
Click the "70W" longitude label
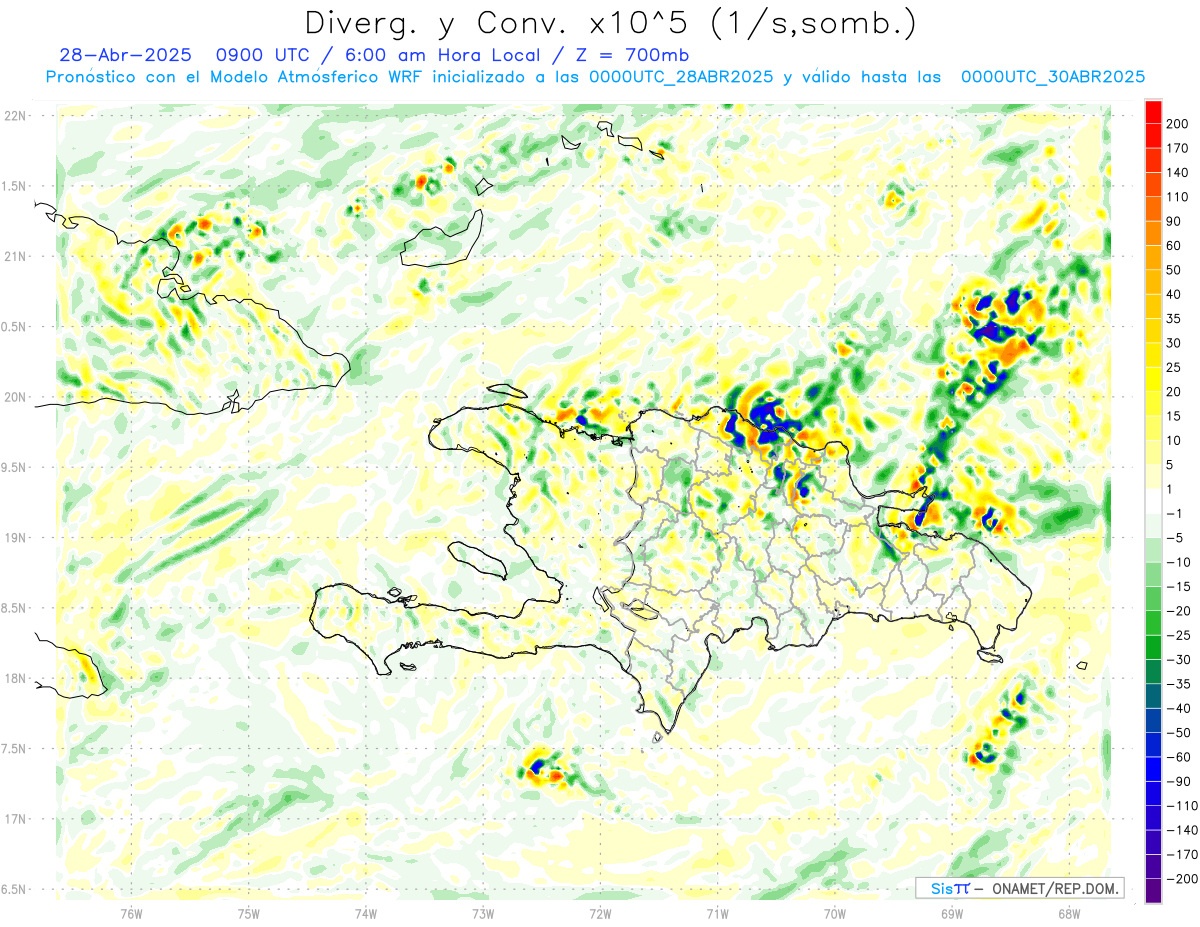coord(834,913)
